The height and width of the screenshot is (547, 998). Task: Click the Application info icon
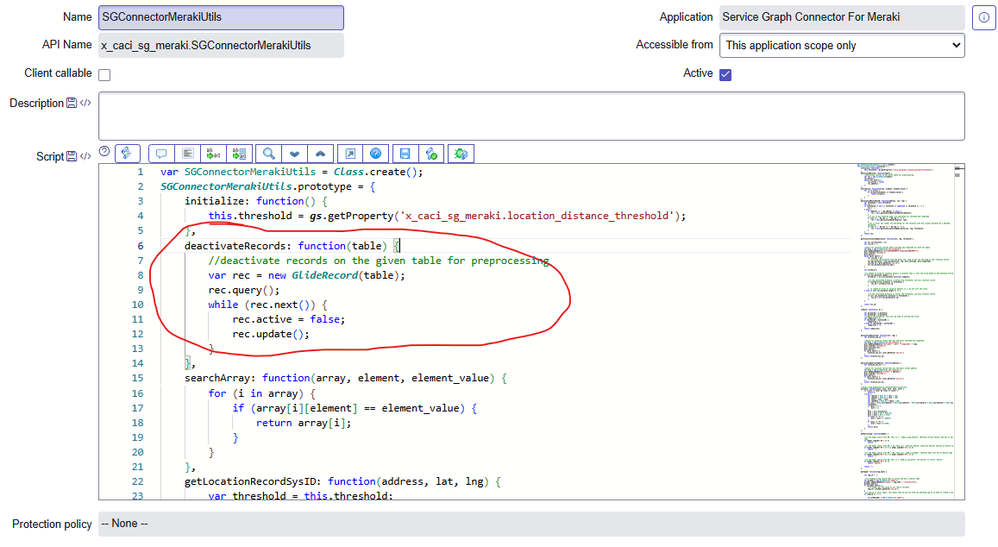click(982, 18)
